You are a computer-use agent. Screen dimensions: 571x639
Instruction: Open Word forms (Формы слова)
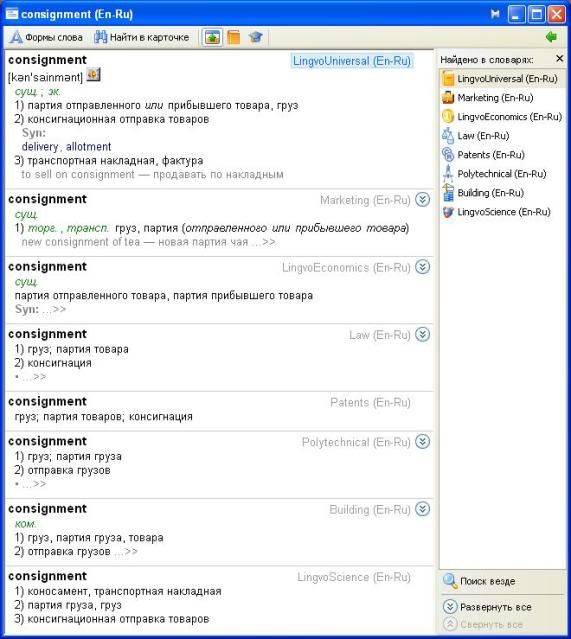coord(46,37)
